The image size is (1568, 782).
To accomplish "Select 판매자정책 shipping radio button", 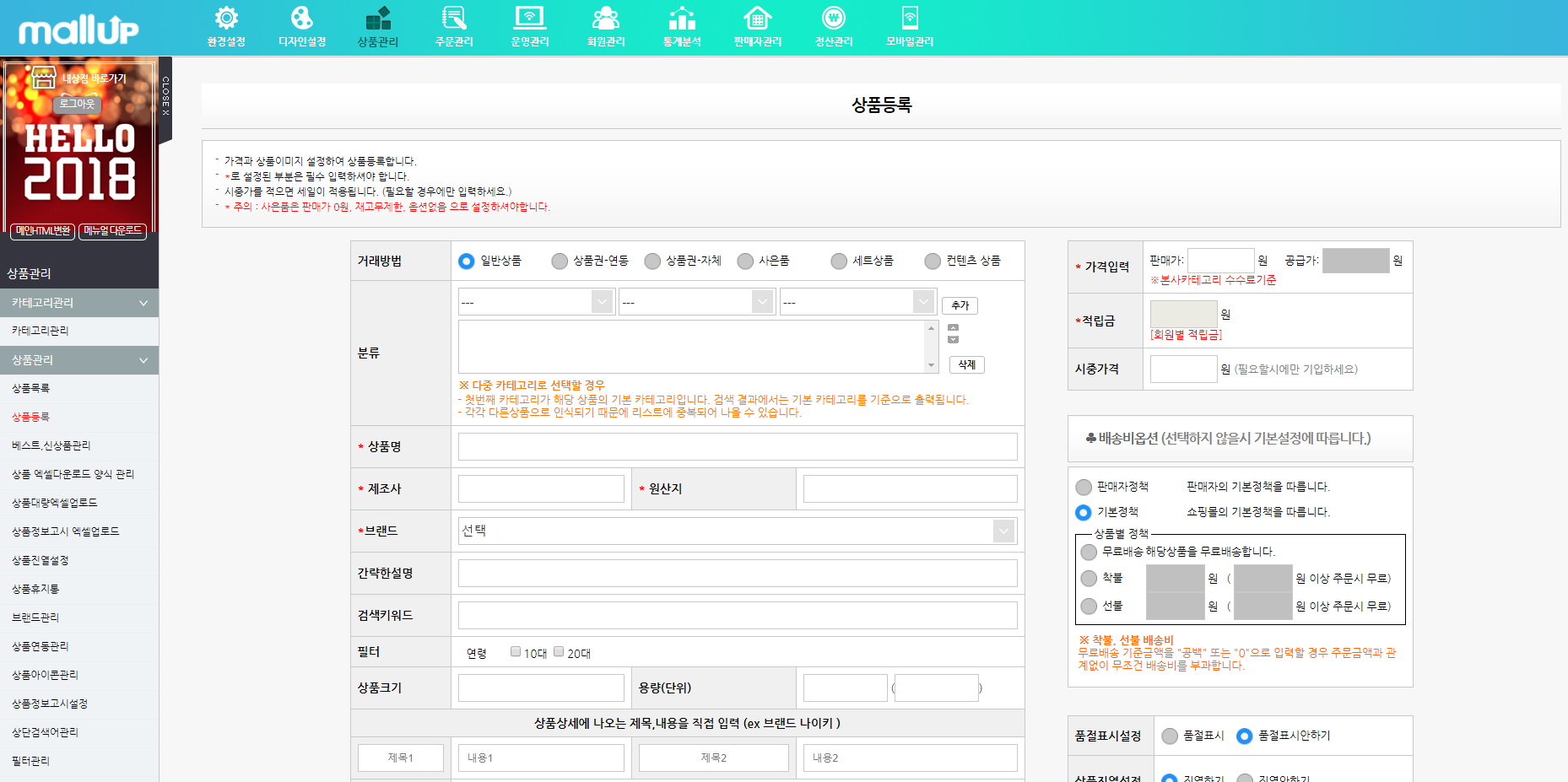I will 1084,487.
